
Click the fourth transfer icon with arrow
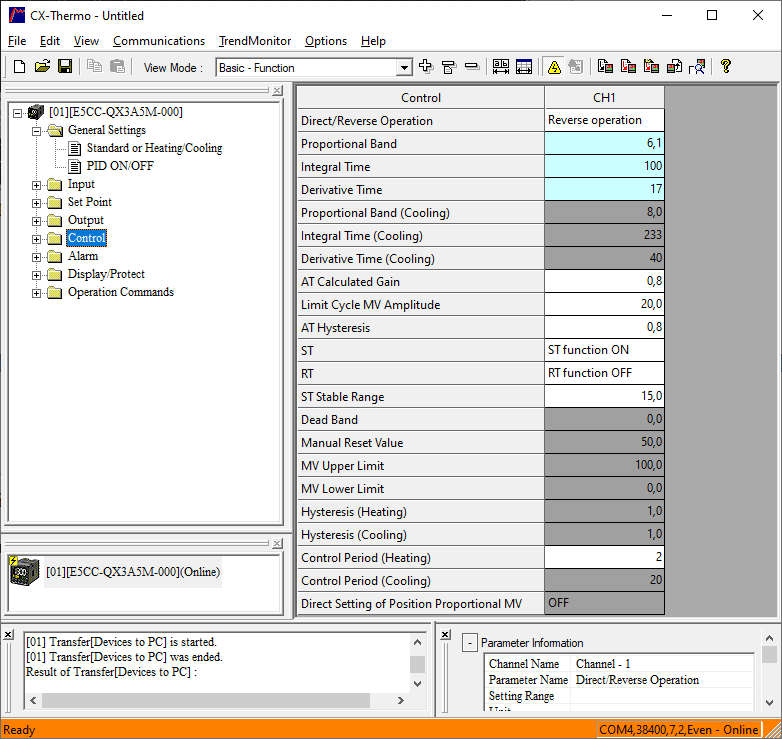click(x=674, y=66)
